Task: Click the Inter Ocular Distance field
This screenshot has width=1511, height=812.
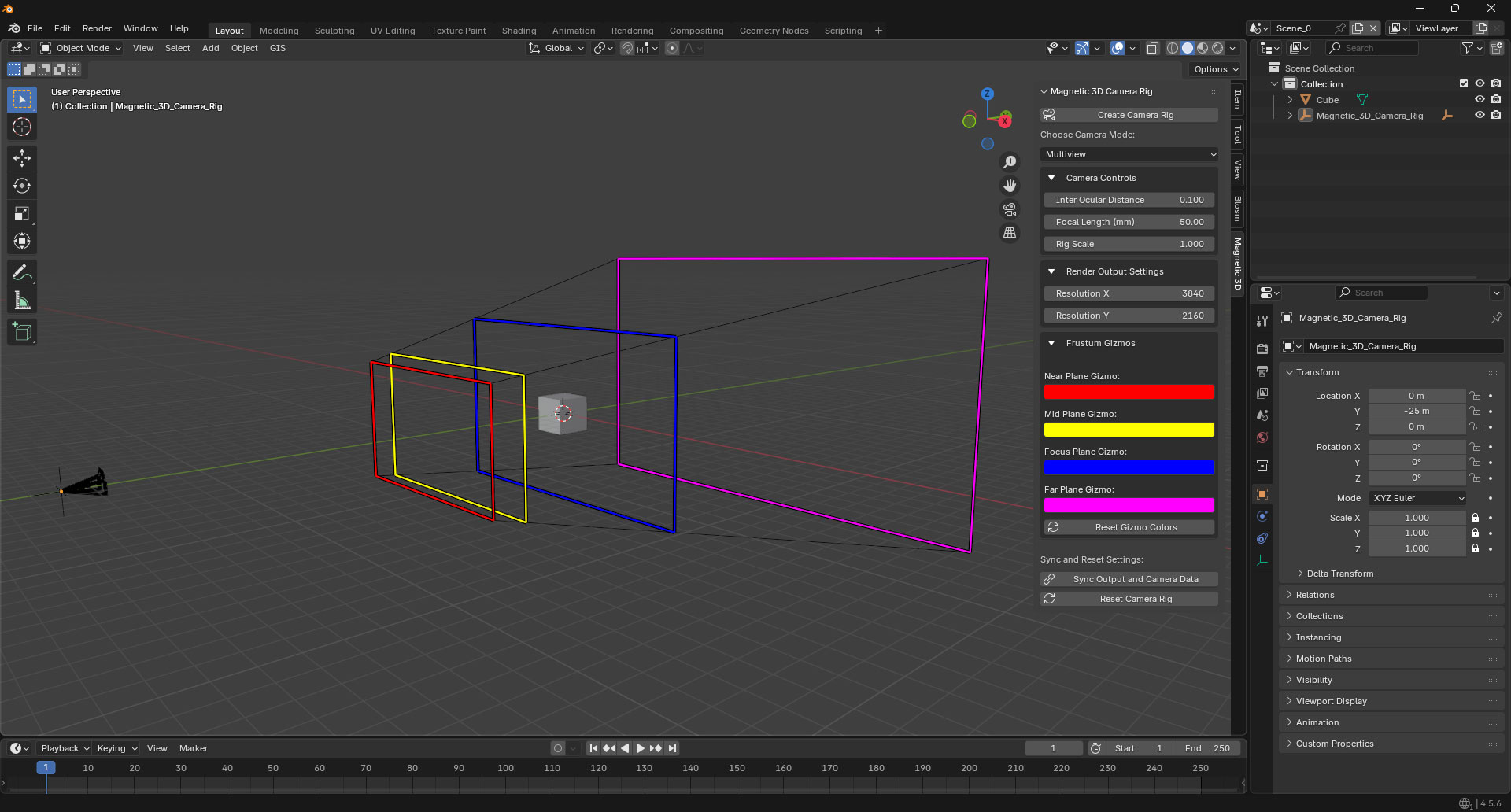Action: (x=1129, y=200)
